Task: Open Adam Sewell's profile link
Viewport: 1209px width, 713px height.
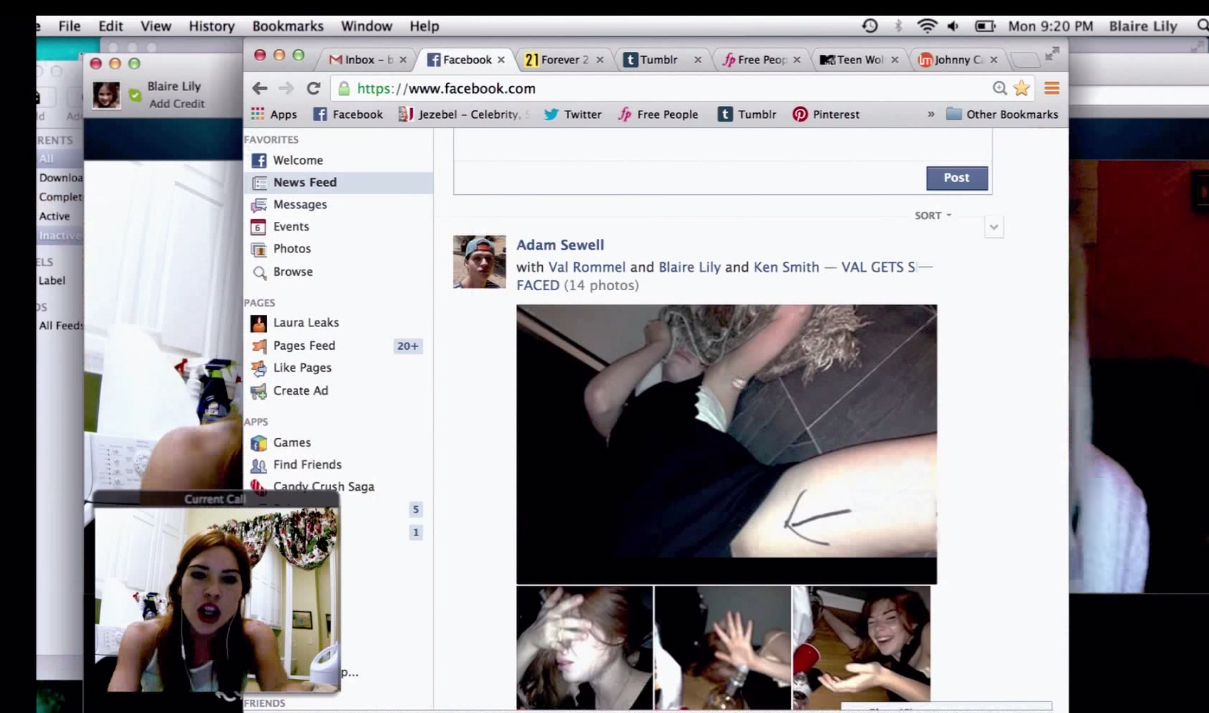Action: (560, 245)
